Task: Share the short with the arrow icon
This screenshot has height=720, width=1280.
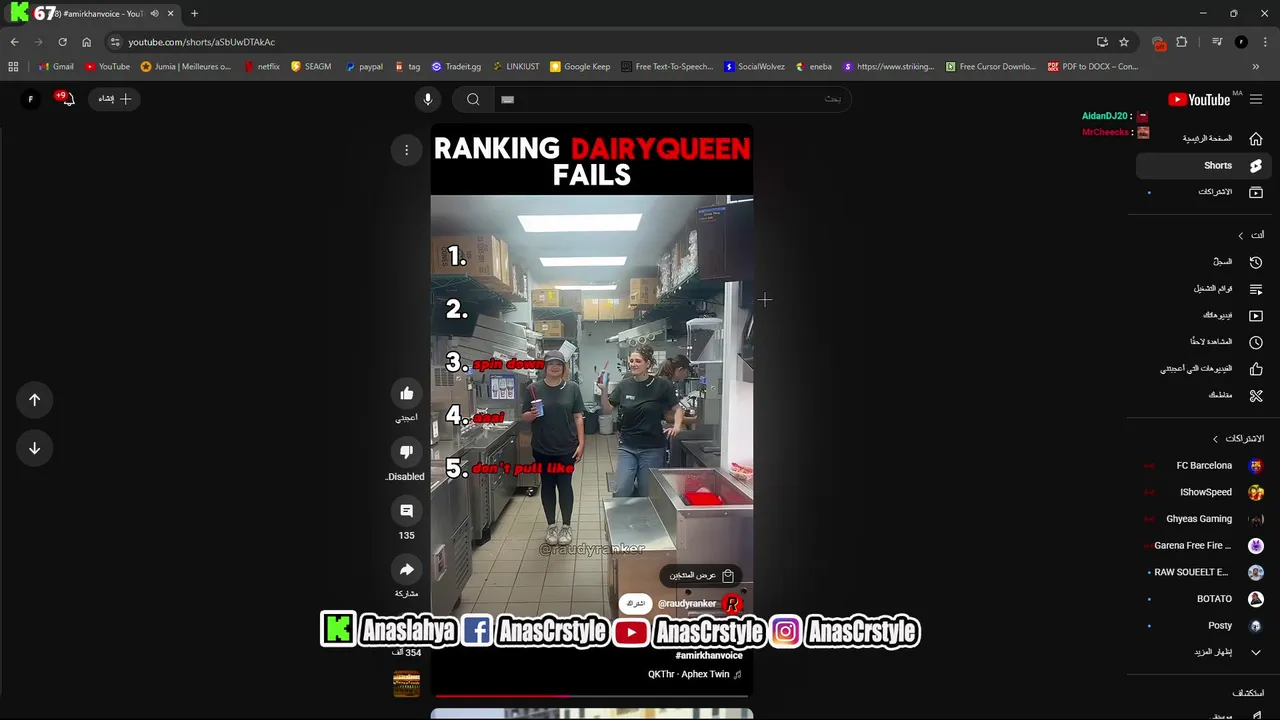Action: click(x=406, y=569)
